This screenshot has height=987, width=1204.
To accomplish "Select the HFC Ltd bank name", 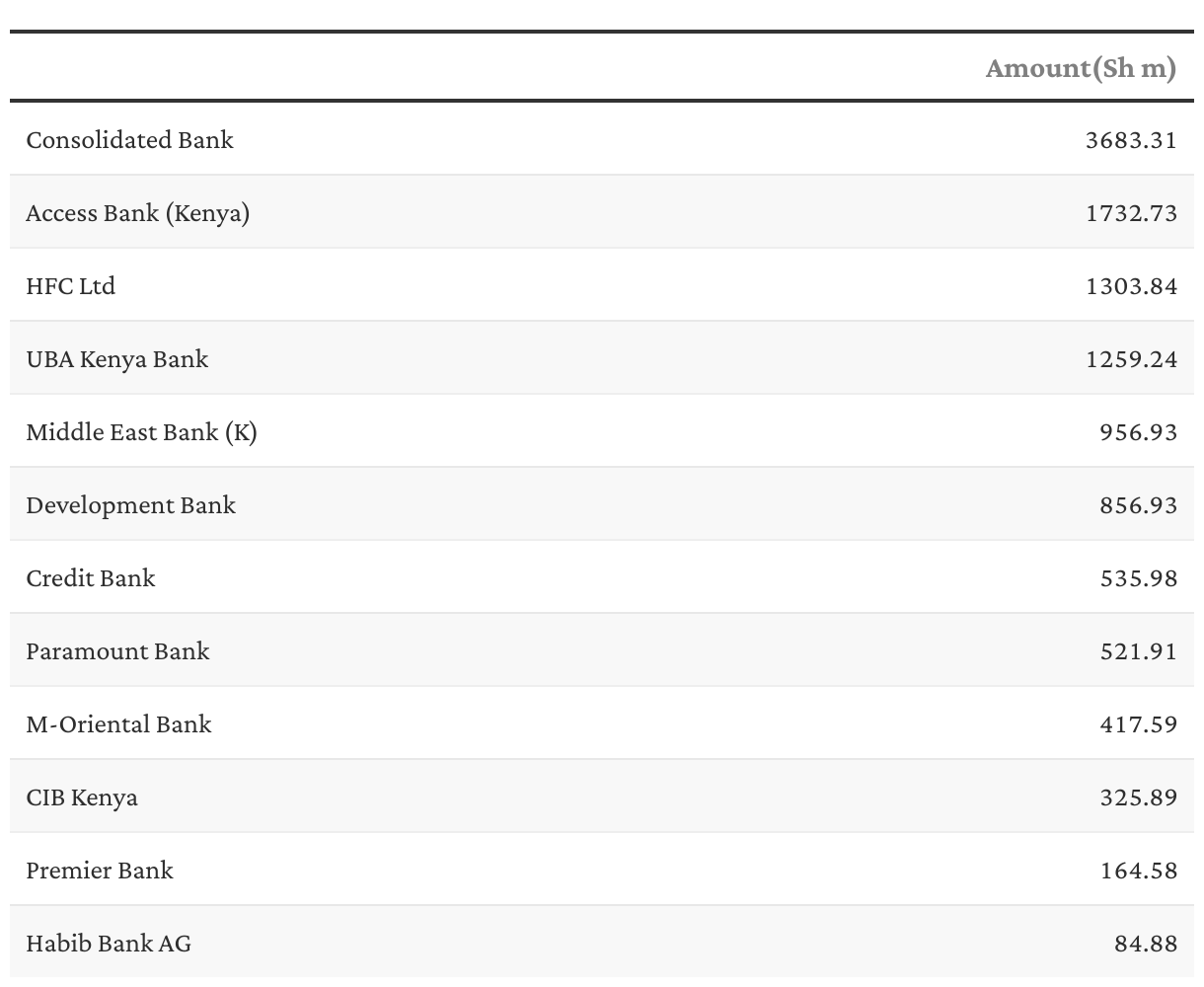I will (70, 286).
